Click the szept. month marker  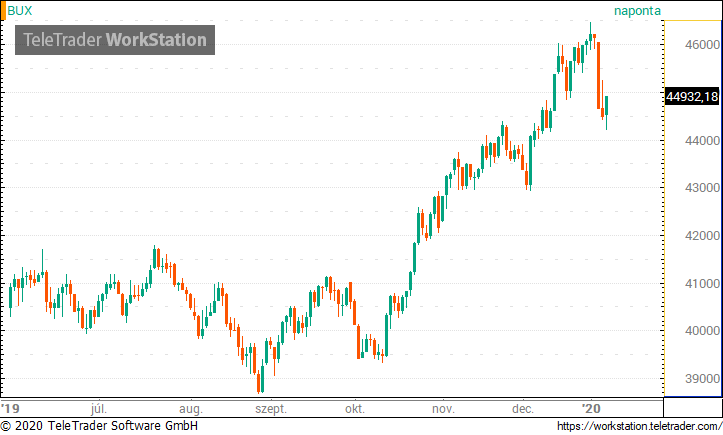click(x=271, y=409)
